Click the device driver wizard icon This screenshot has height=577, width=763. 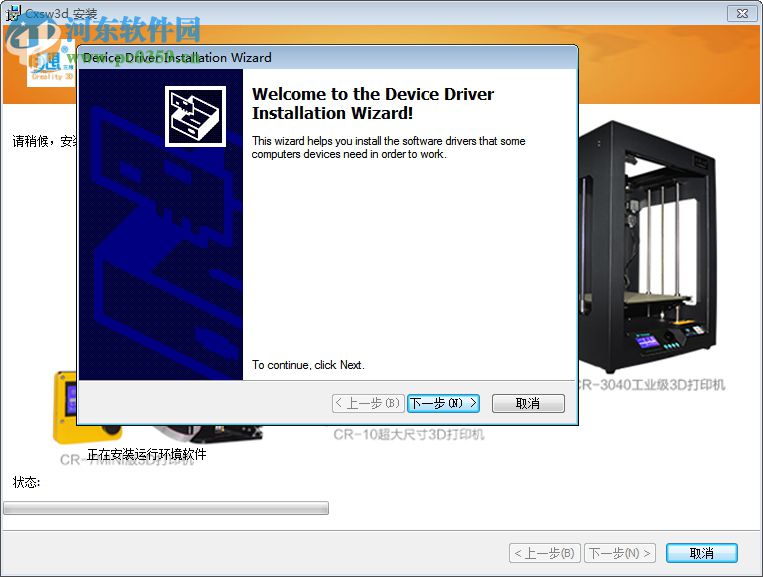tap(195, 116)
